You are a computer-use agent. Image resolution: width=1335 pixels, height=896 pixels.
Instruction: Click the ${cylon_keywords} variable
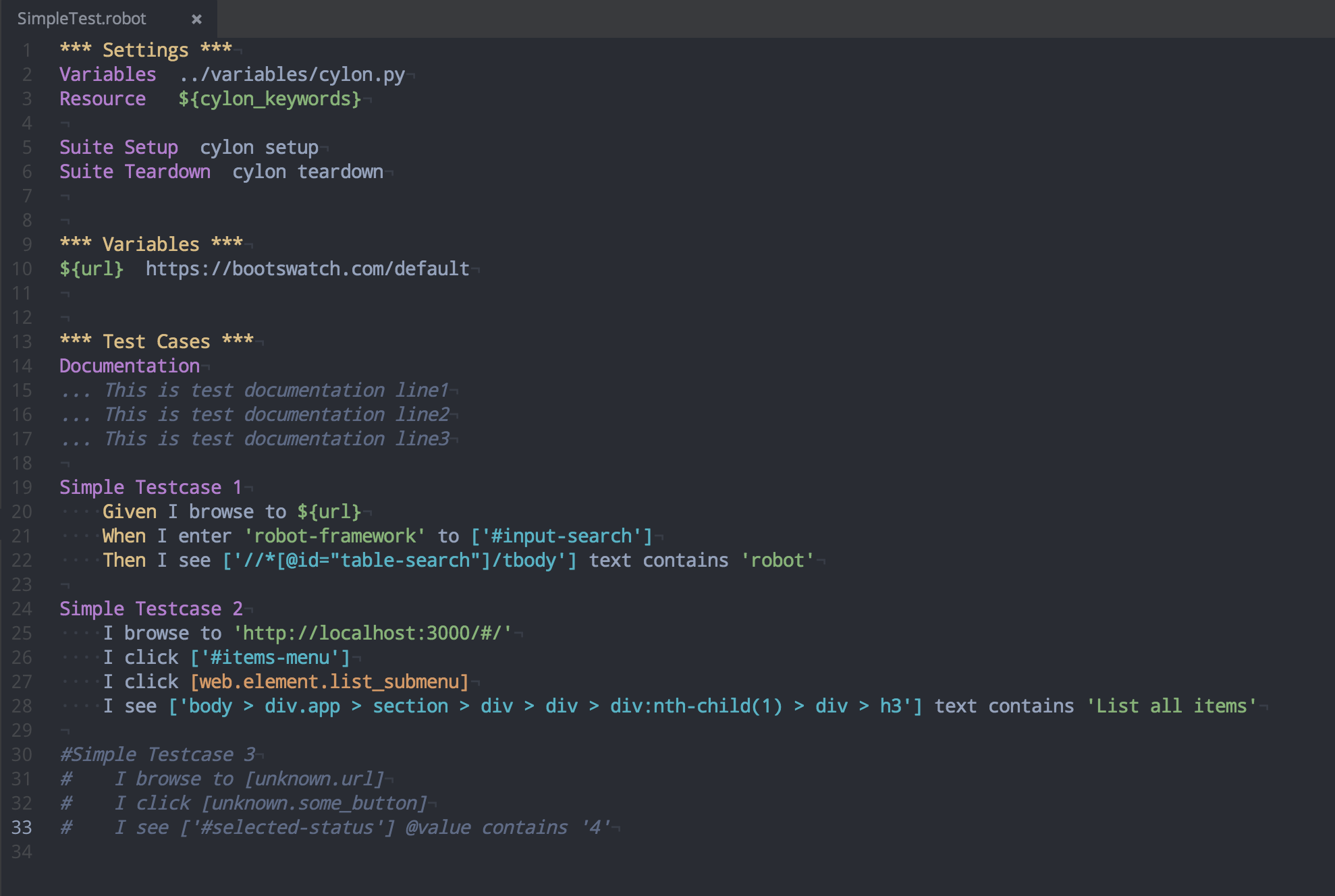click(x=269, y=99)
